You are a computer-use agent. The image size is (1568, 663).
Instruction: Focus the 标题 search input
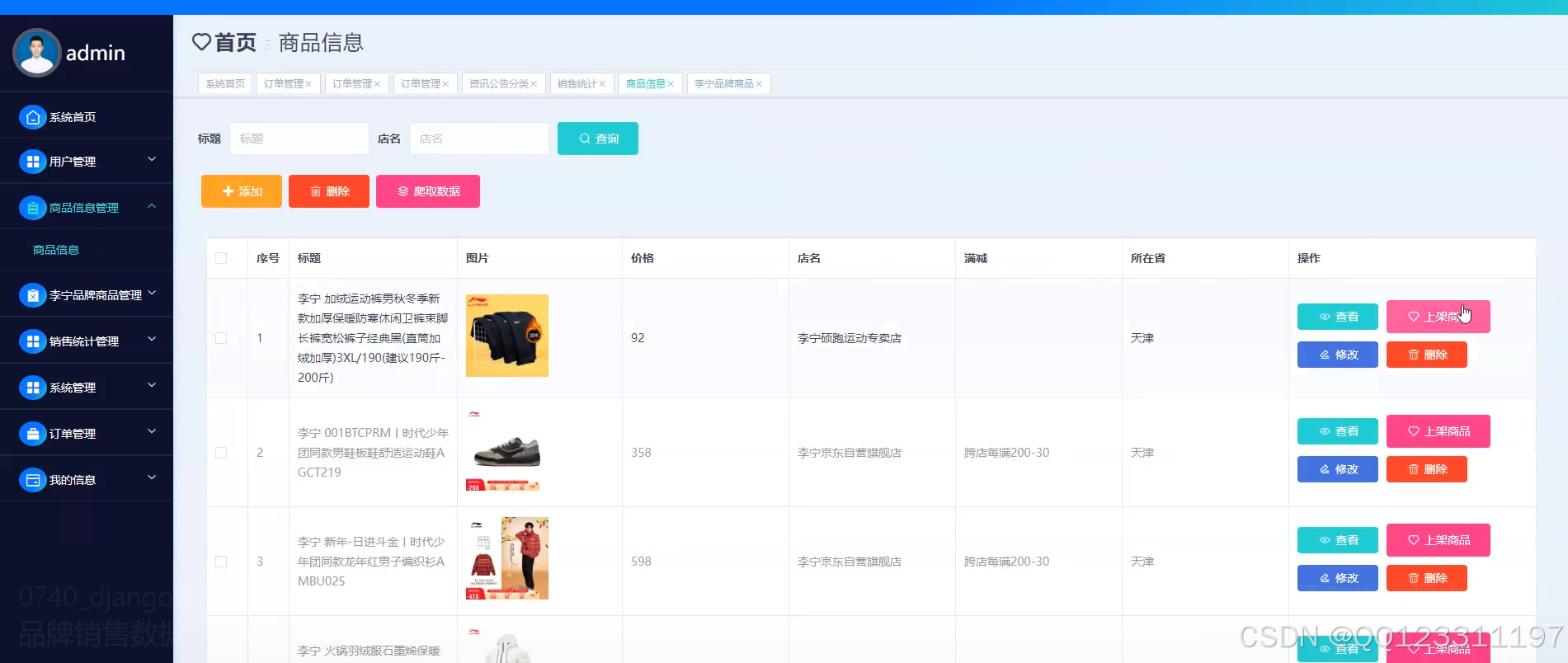click(x=299, y=139)
